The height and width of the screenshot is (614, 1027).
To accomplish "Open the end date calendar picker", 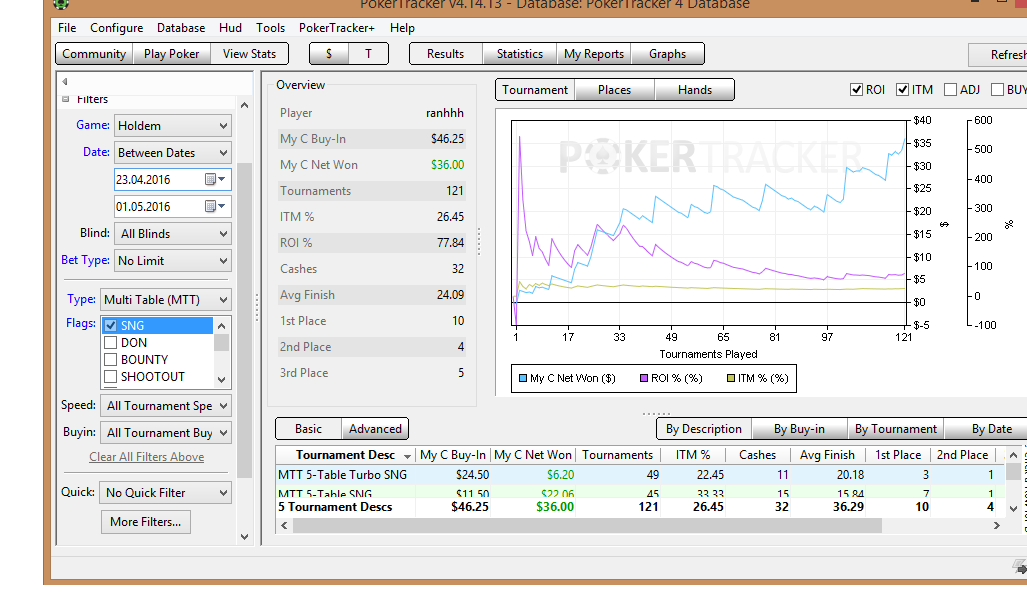I will (x=212, y=207).
